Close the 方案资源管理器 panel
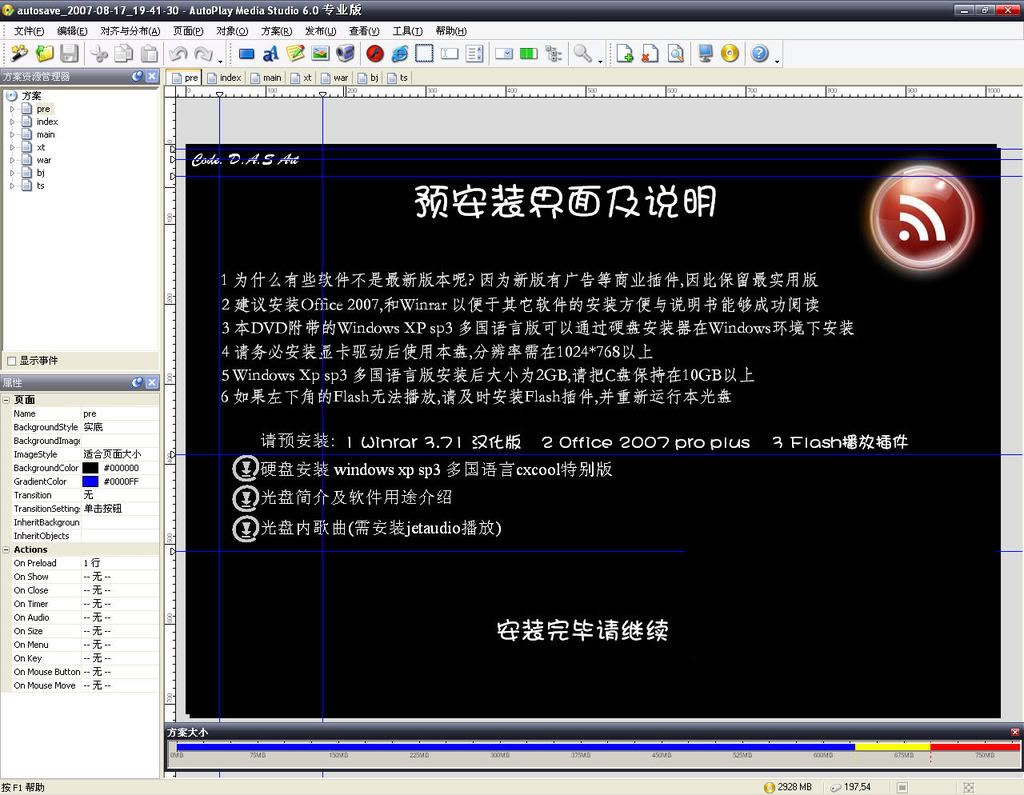Image resolution: width=1024 pixels, height=795 pixels. (152, 76)
